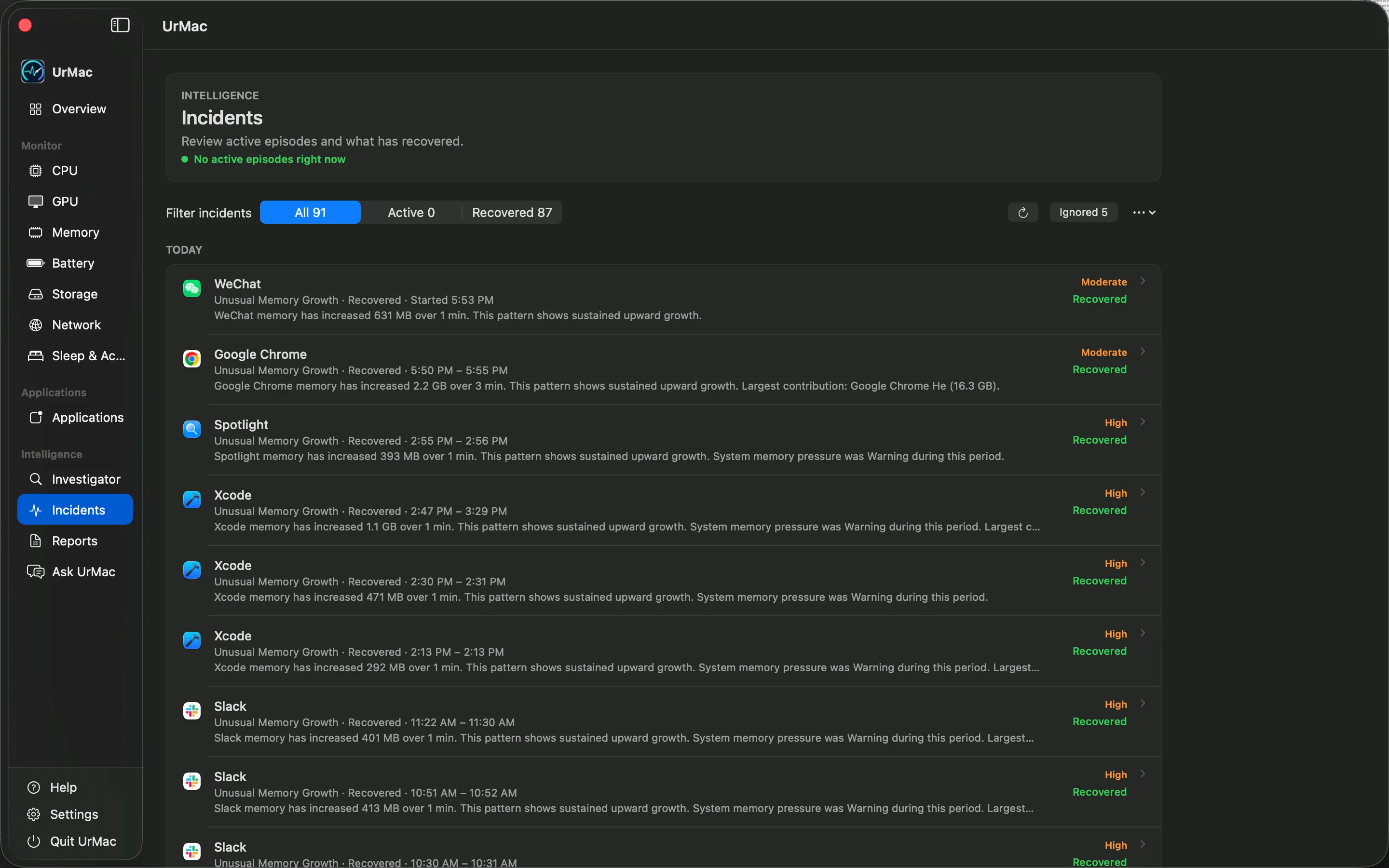The height and width of the screenshot is (868, 1389).
Task: Open Reports in the sidebar
Action: pos(75,541)
